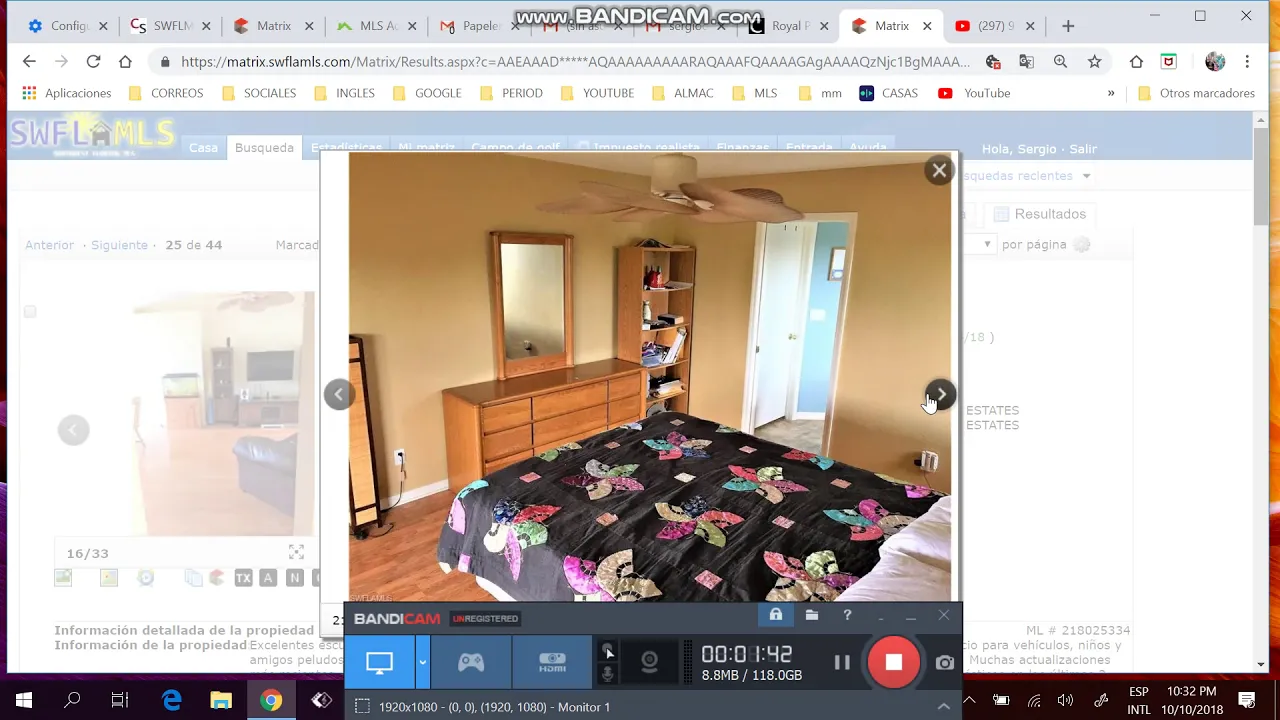
Task: Reload the Matrix page
Action: click(93, 62)
